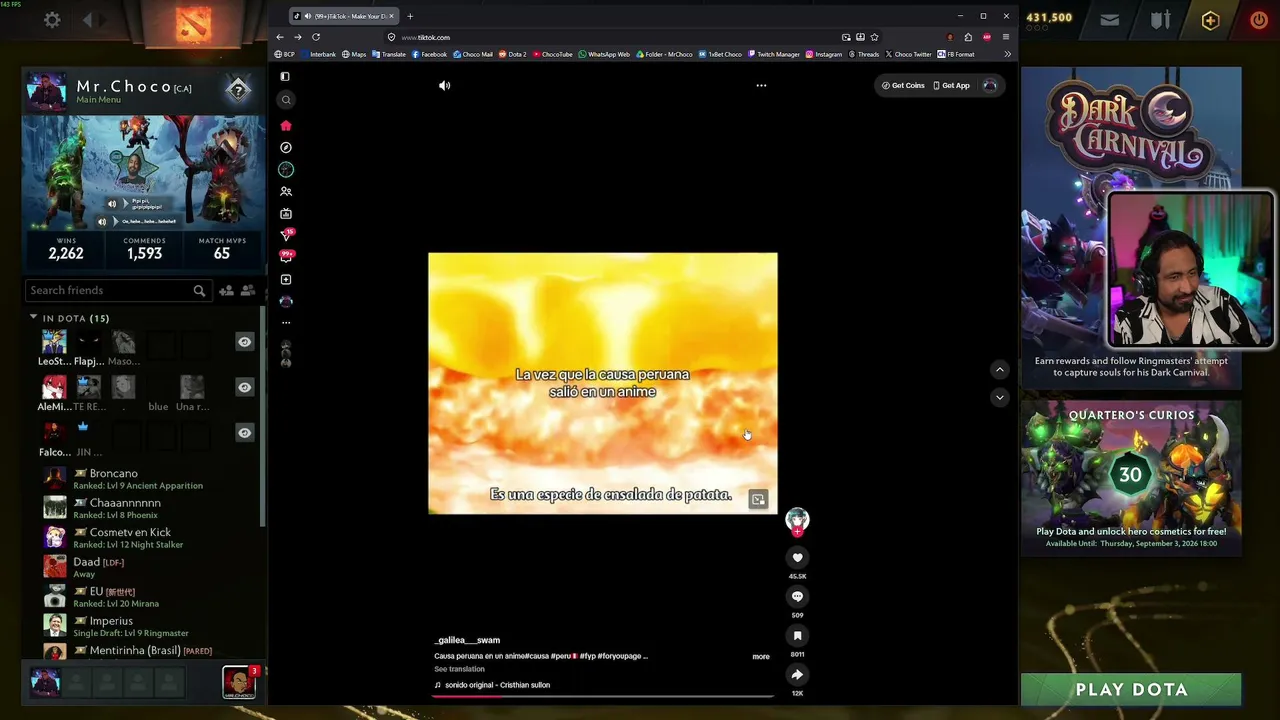Go to the TikTok For You home icon
This screenshot has height=720, width=1280.
click(x=286, y=125)
